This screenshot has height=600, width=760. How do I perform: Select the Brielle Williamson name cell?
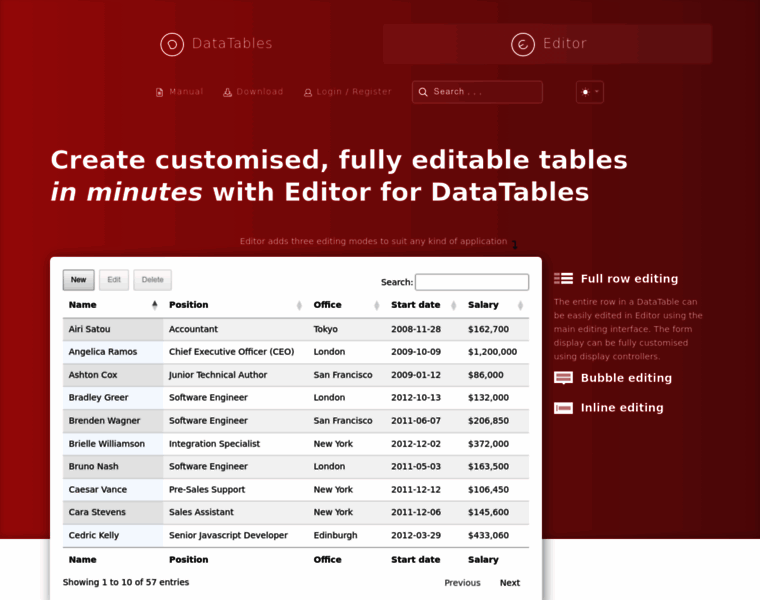pos(113,444)
